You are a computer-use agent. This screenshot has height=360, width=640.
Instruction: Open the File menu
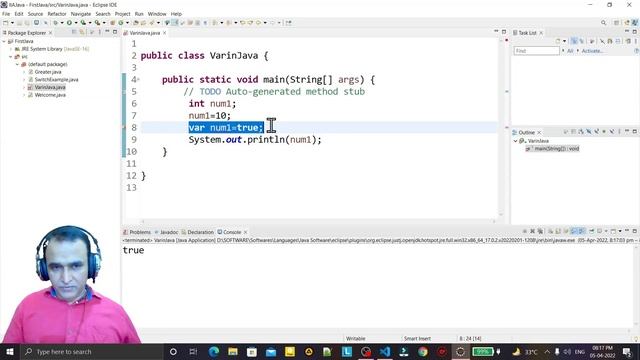(6, 14)
